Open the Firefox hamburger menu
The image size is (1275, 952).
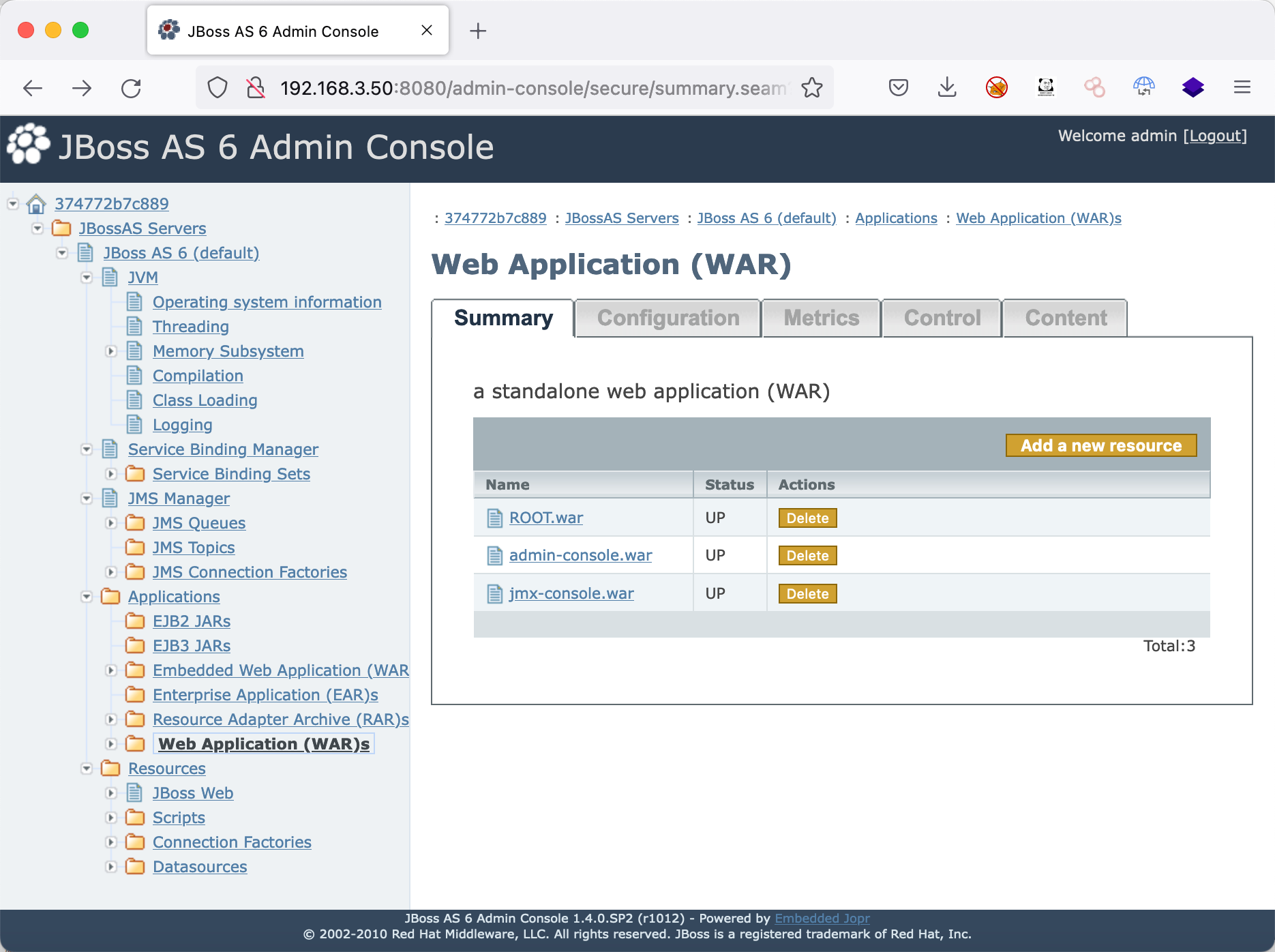pyautogui.click(x=1242, y=88)
